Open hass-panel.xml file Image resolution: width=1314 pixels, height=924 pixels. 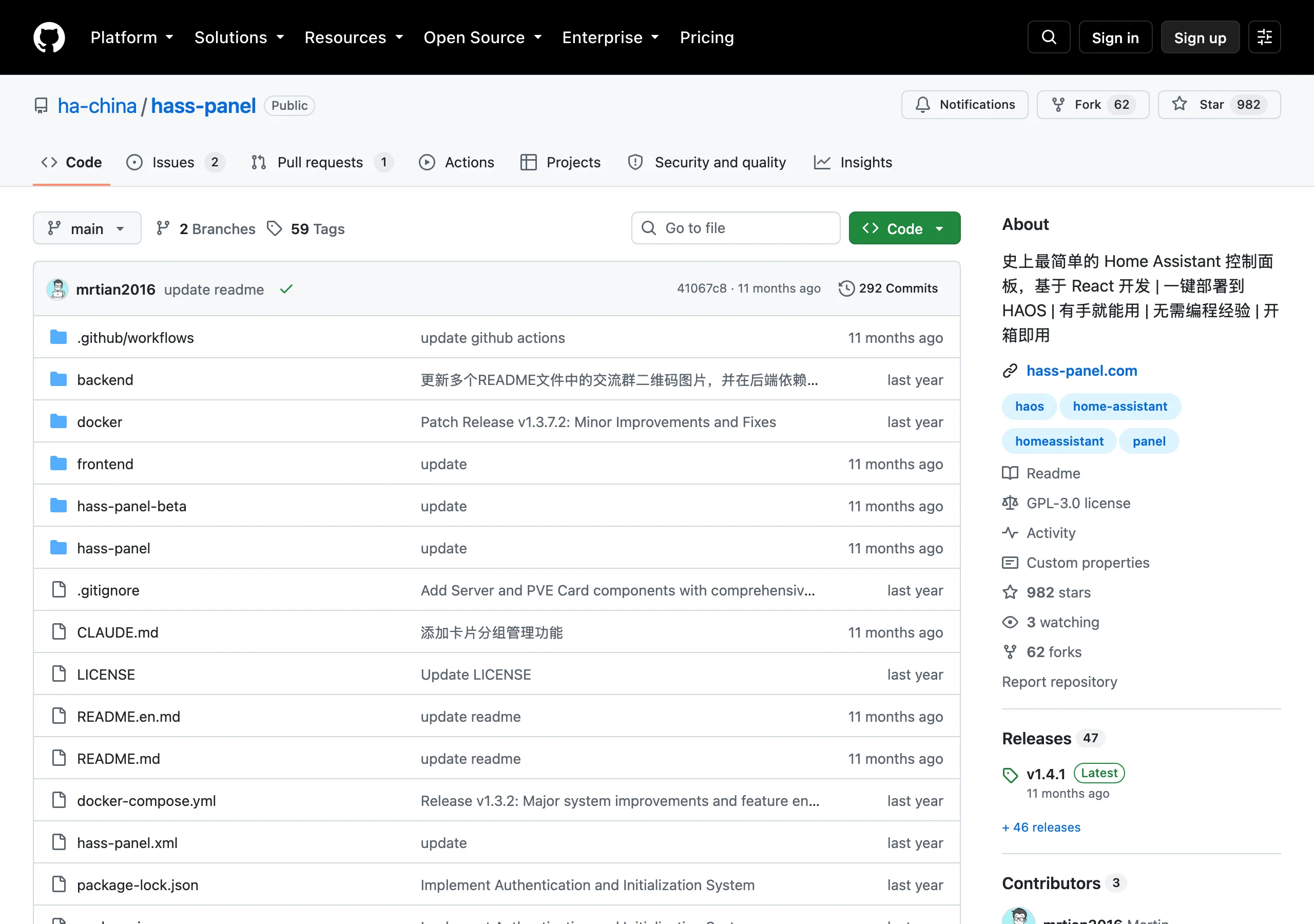point(127,843)
